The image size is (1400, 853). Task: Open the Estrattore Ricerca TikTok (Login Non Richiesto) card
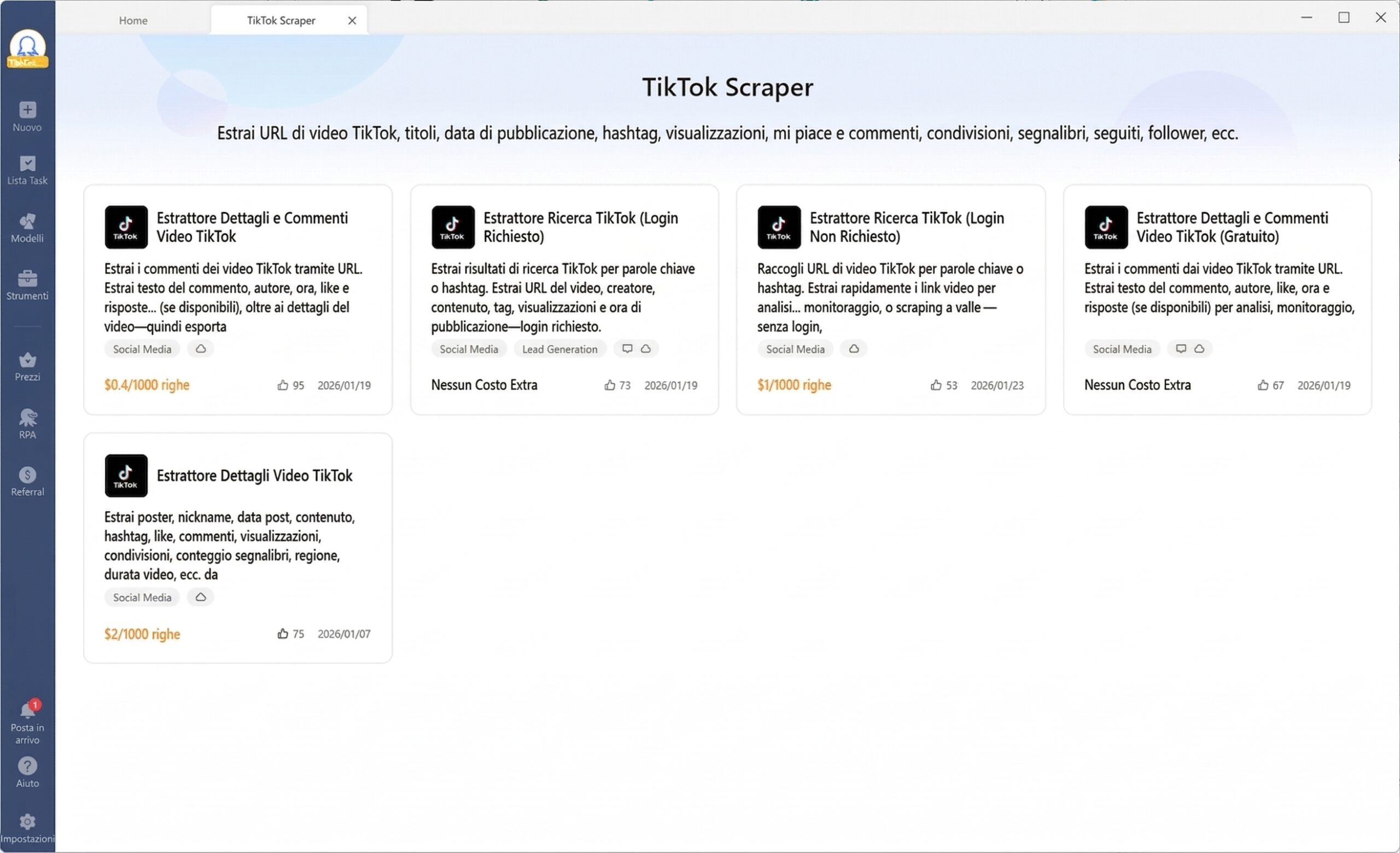[890, 299]
